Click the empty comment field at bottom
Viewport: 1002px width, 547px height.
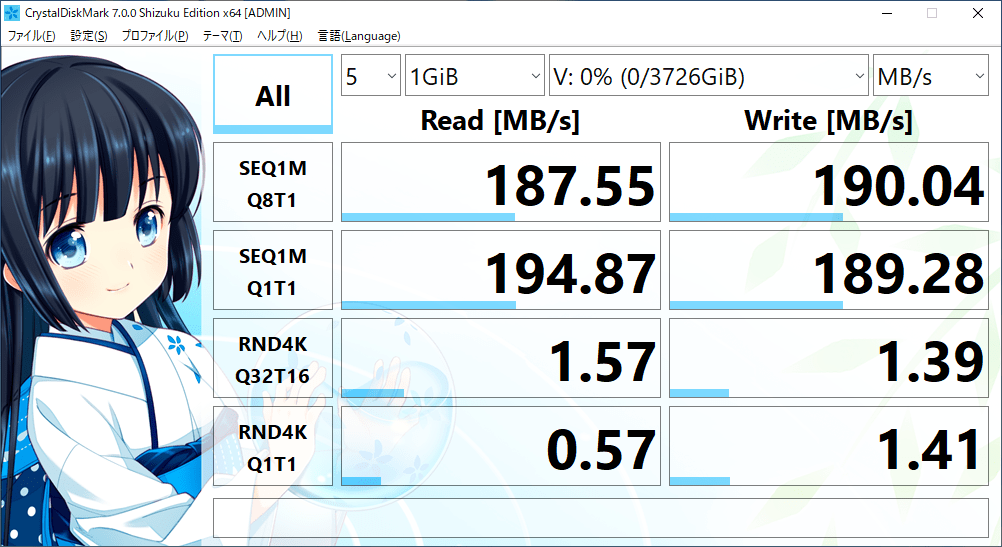click(x=601, y=518)
